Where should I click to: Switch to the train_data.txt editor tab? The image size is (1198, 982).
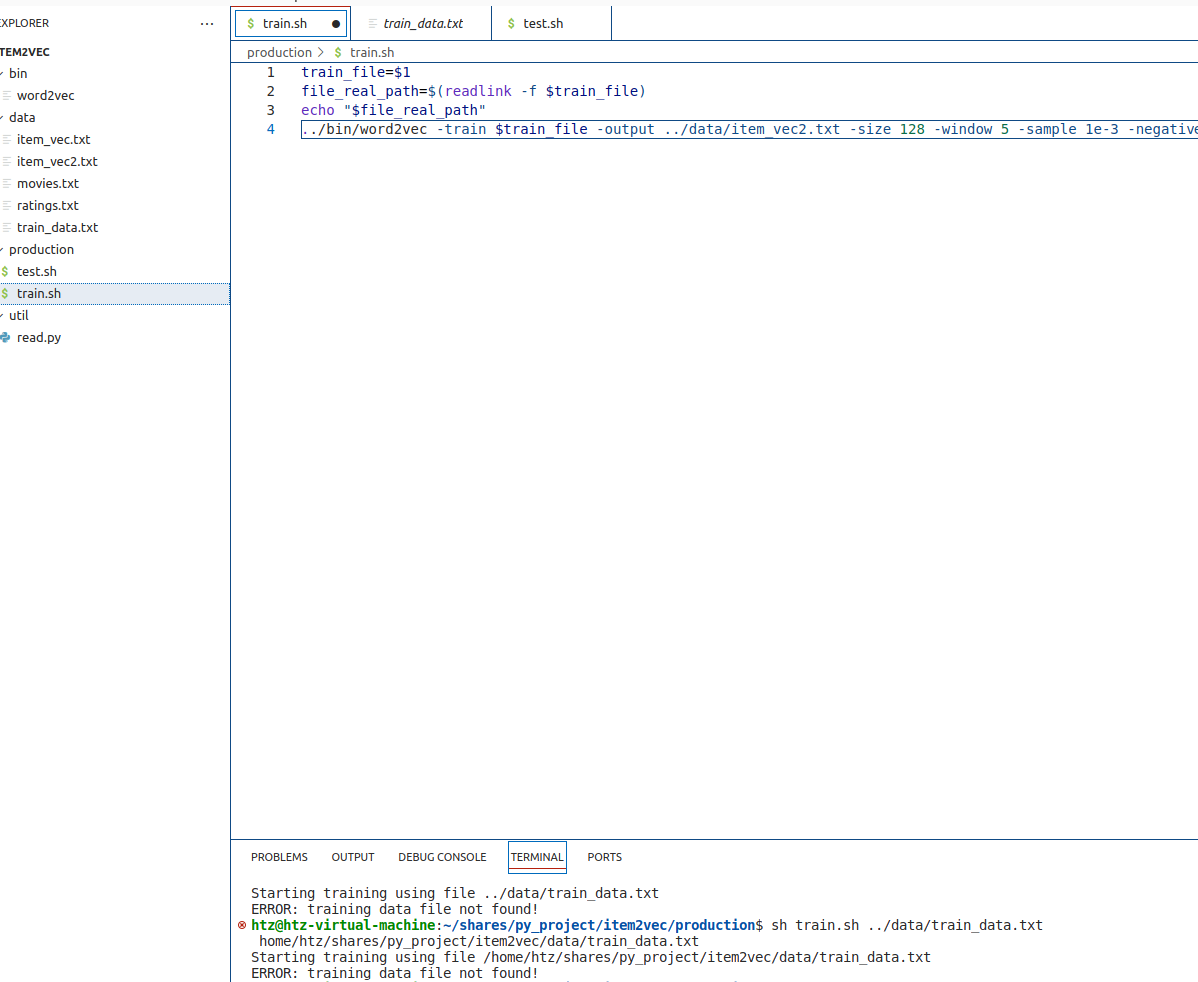pos(421,24)
